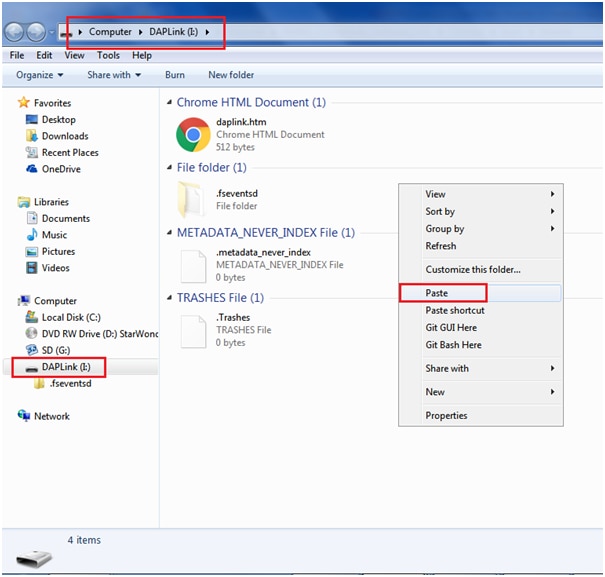605x577 pixels.
Task: Open Share with submenu in context menu
Action: (x=481, y=368)
